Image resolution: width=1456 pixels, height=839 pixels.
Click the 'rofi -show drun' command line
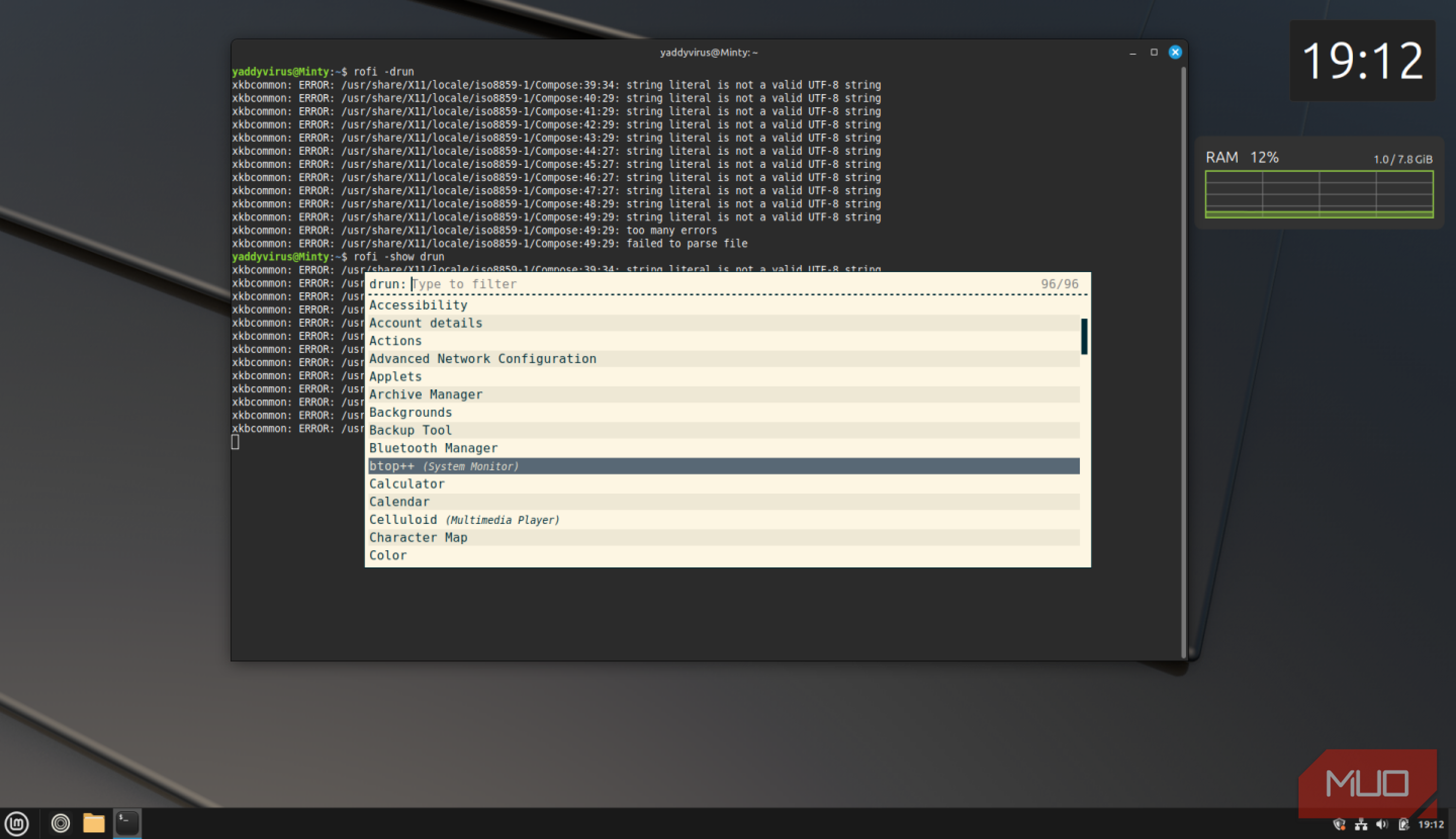(x=398, y=257)
